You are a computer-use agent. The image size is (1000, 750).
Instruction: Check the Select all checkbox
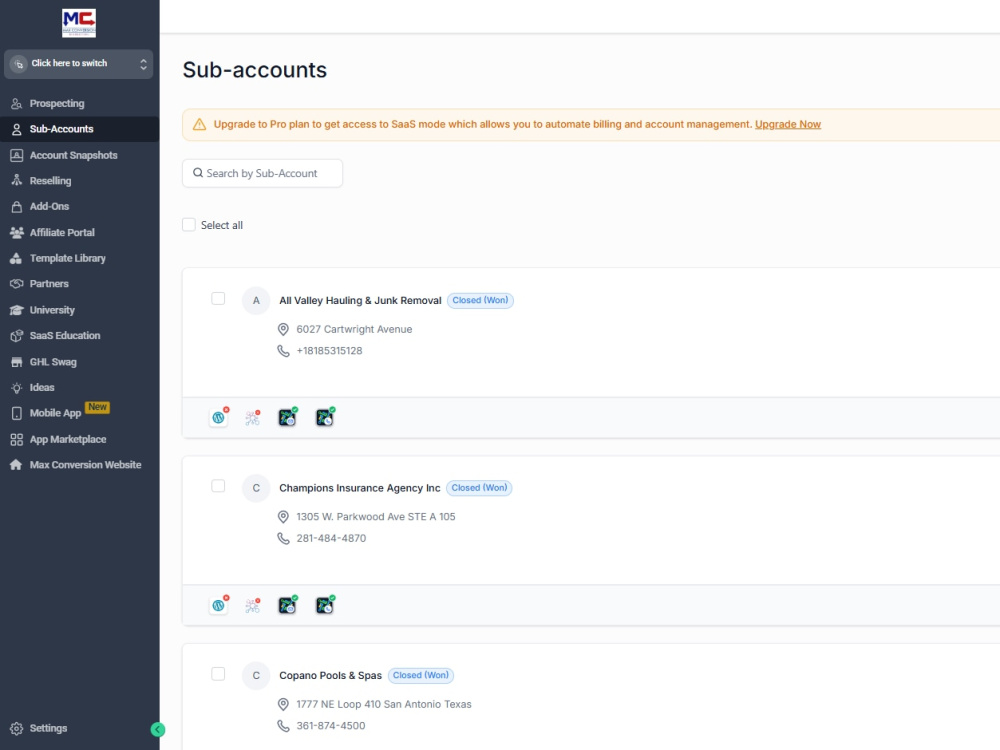189,224
